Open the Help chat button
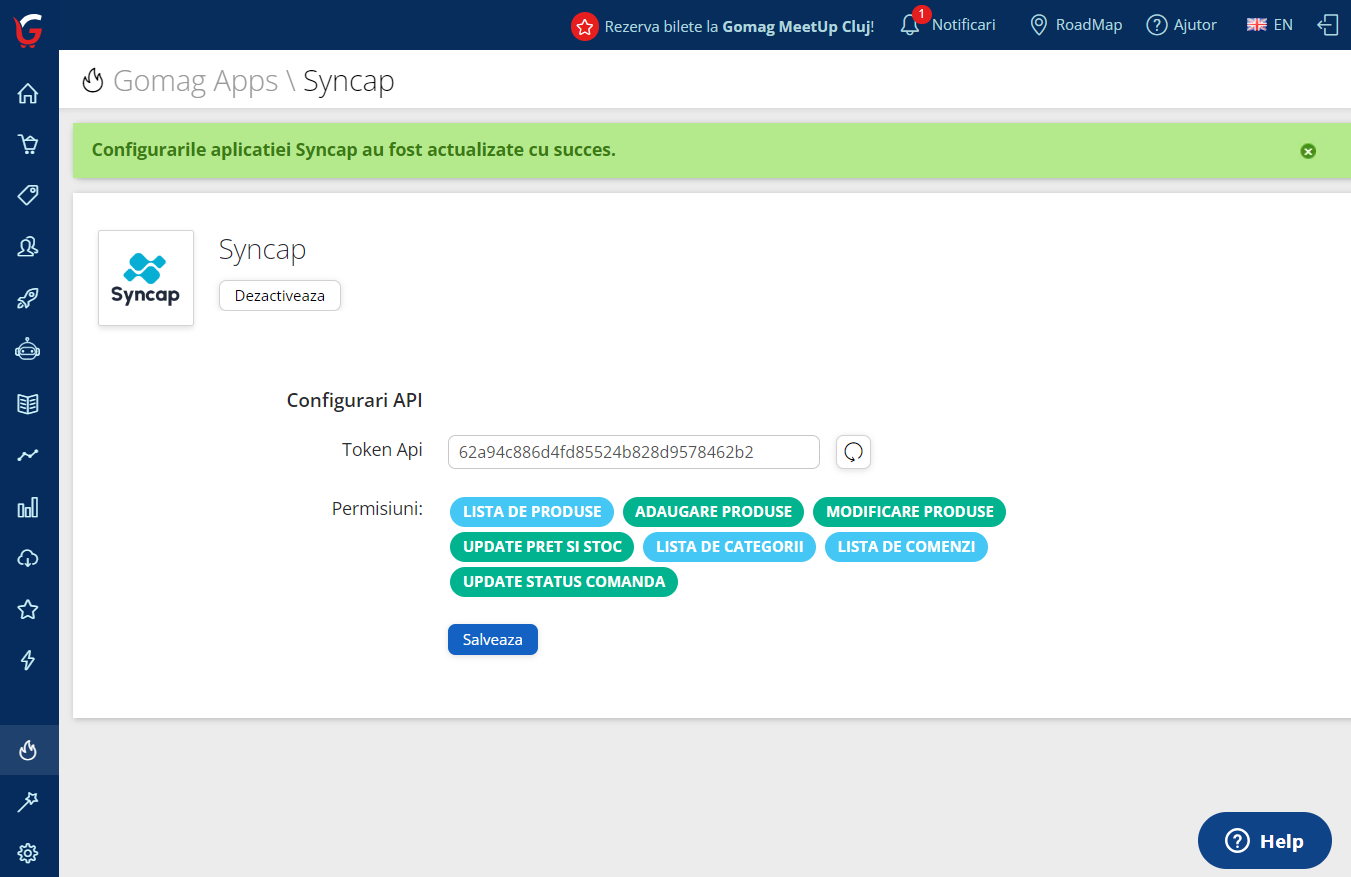The image size is (1351, 877). (x=1265, y=841)
